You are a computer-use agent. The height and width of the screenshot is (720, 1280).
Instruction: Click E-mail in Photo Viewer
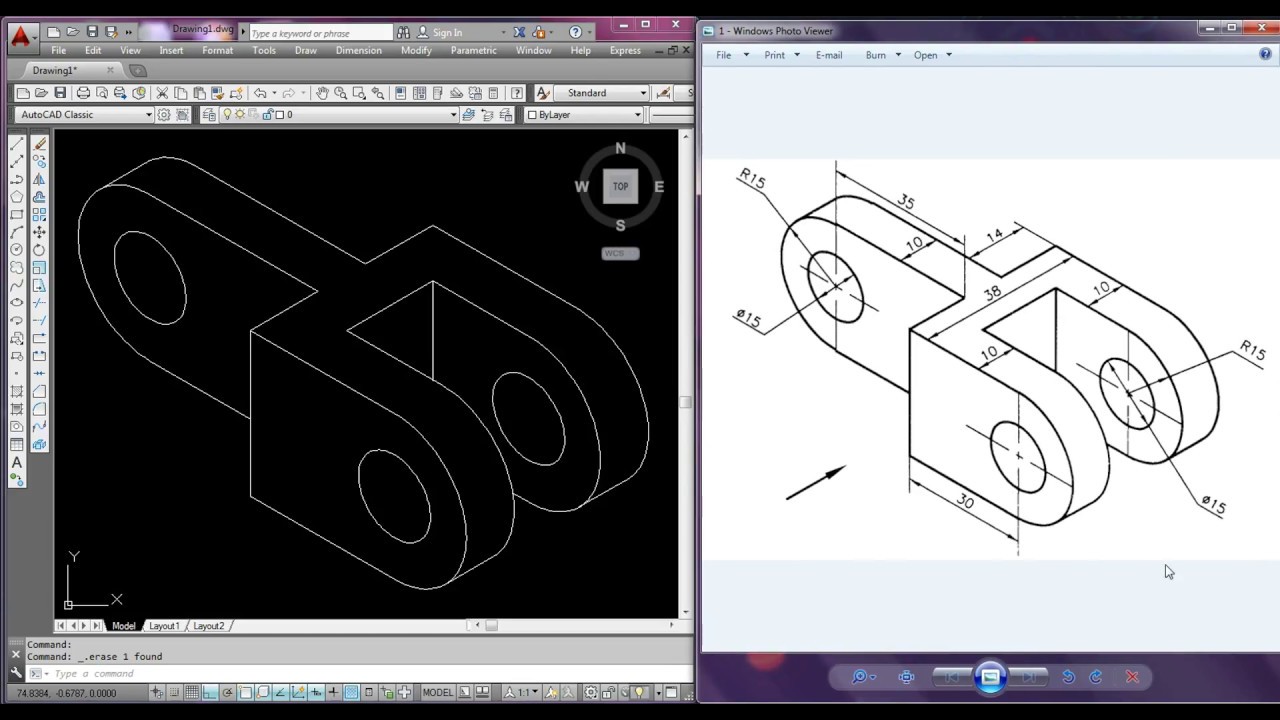[829, 55]
